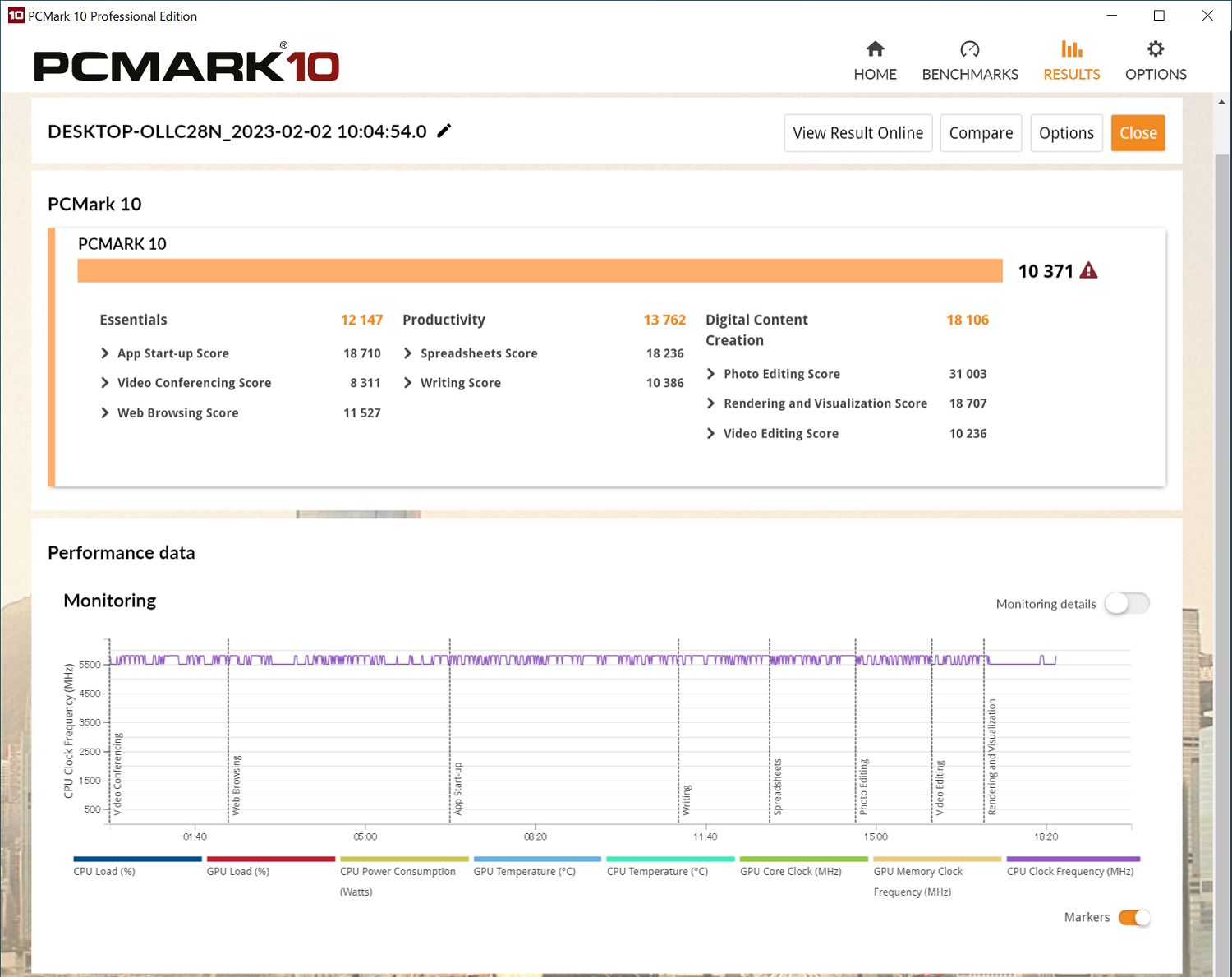
Task: Click the Productivity score 13 762
Action: coord(664,320)
